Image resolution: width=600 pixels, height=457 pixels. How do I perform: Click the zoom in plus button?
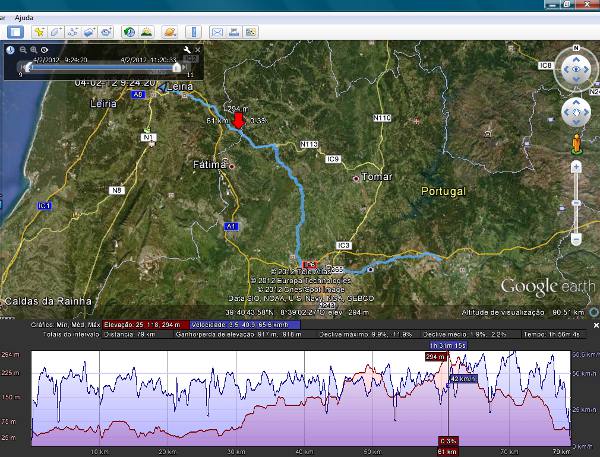576,167
